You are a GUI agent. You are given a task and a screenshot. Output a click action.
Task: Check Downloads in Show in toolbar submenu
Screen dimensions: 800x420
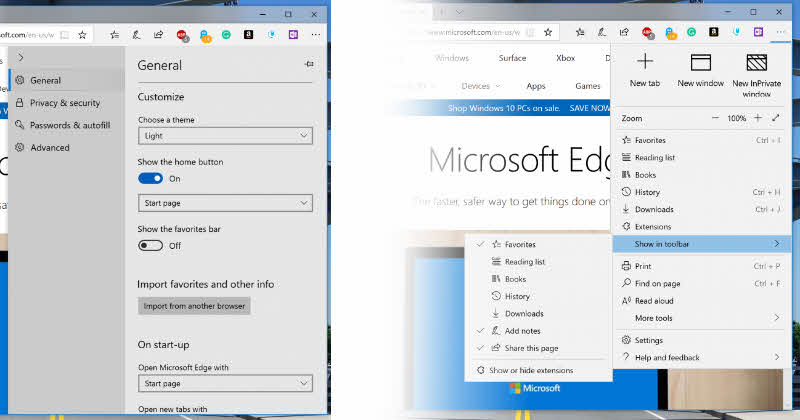pos(538,314)
